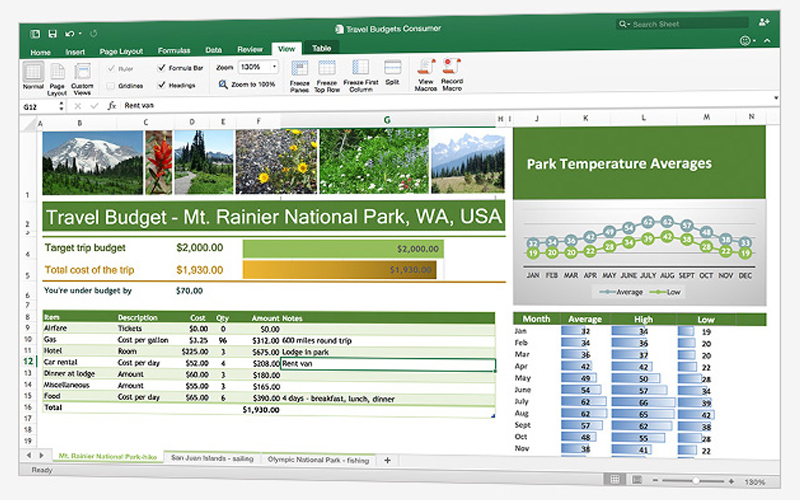Viewport: 800px width, 500px height.
Task: Open the workbook layout icon beside Save
Action: click(35, 34)
